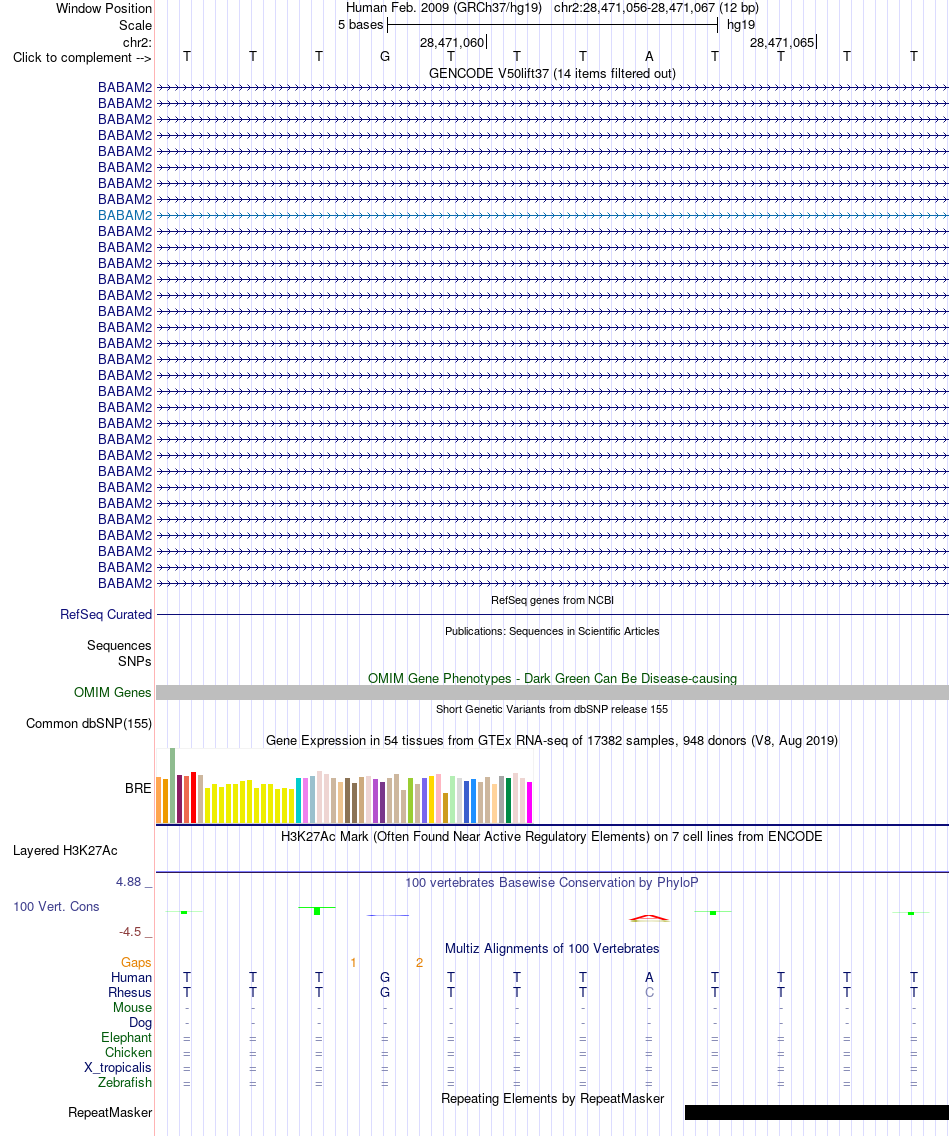Viewport: 950px width, 1136px height.
Task: Click the light-blue BABAM2 transcript arrow line
Action: [552, 216]
